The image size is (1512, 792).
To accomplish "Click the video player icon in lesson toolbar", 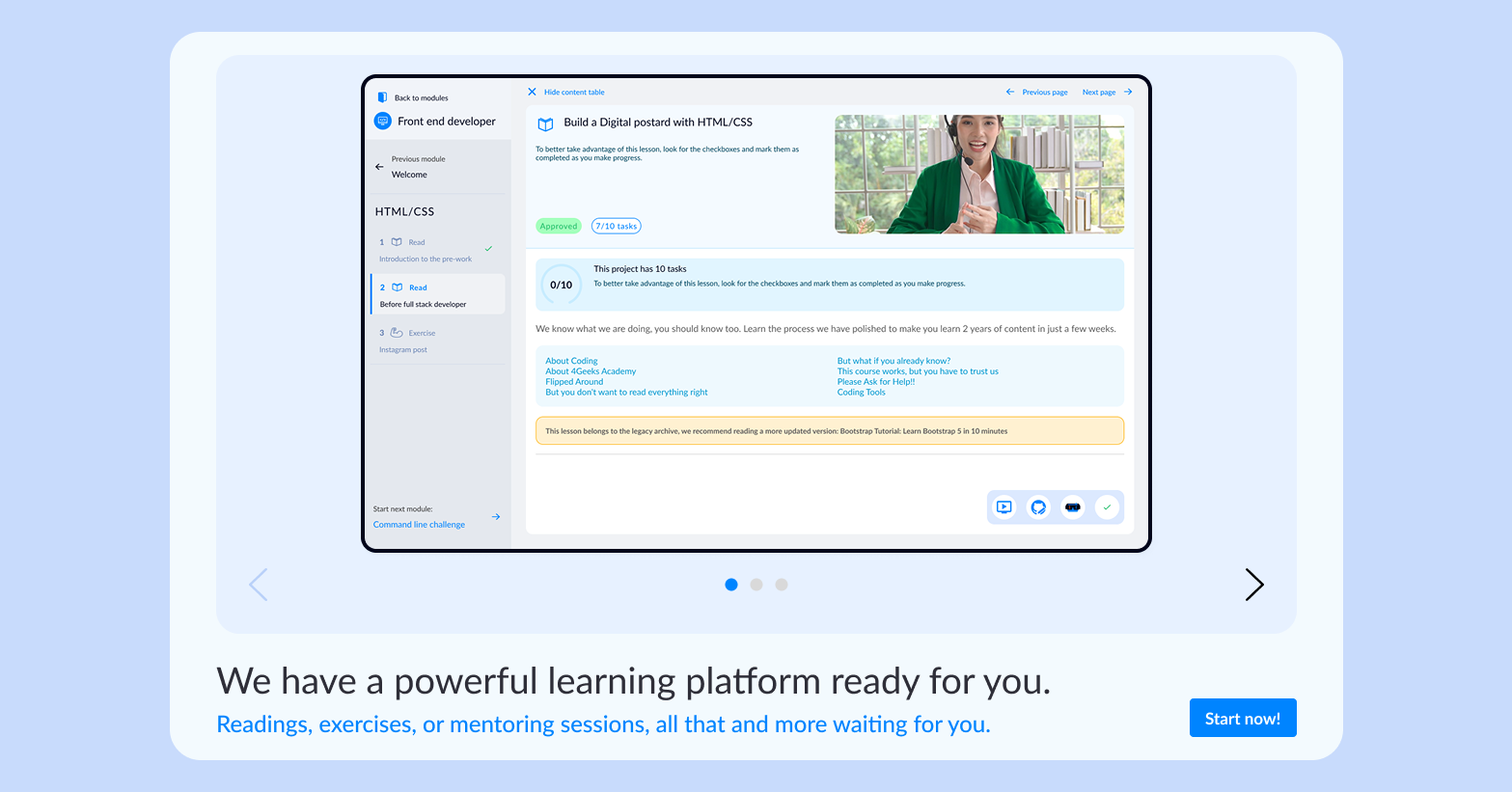I will (1004, 507).
